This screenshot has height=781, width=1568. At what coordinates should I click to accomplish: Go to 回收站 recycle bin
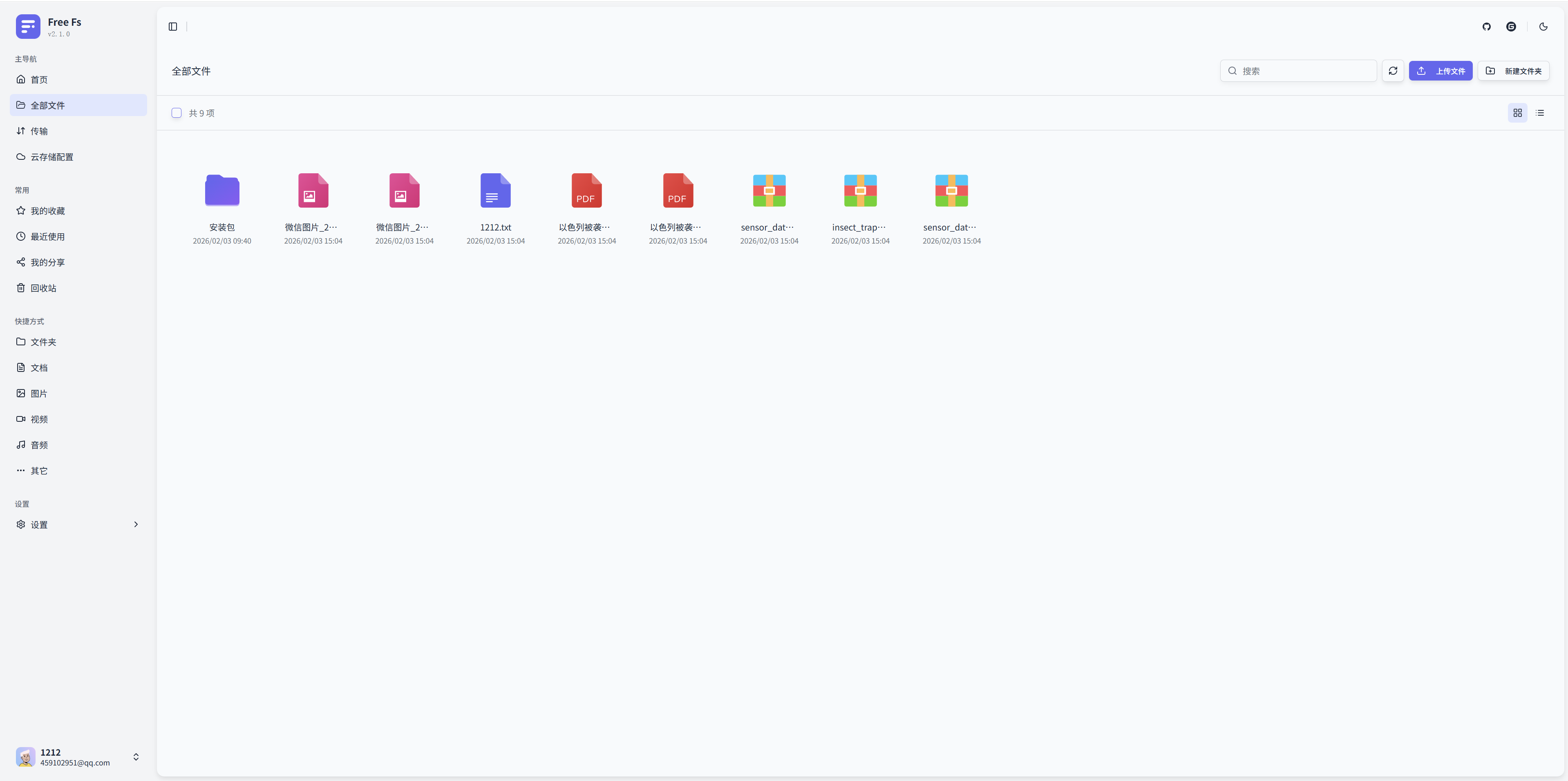[43, 288]
